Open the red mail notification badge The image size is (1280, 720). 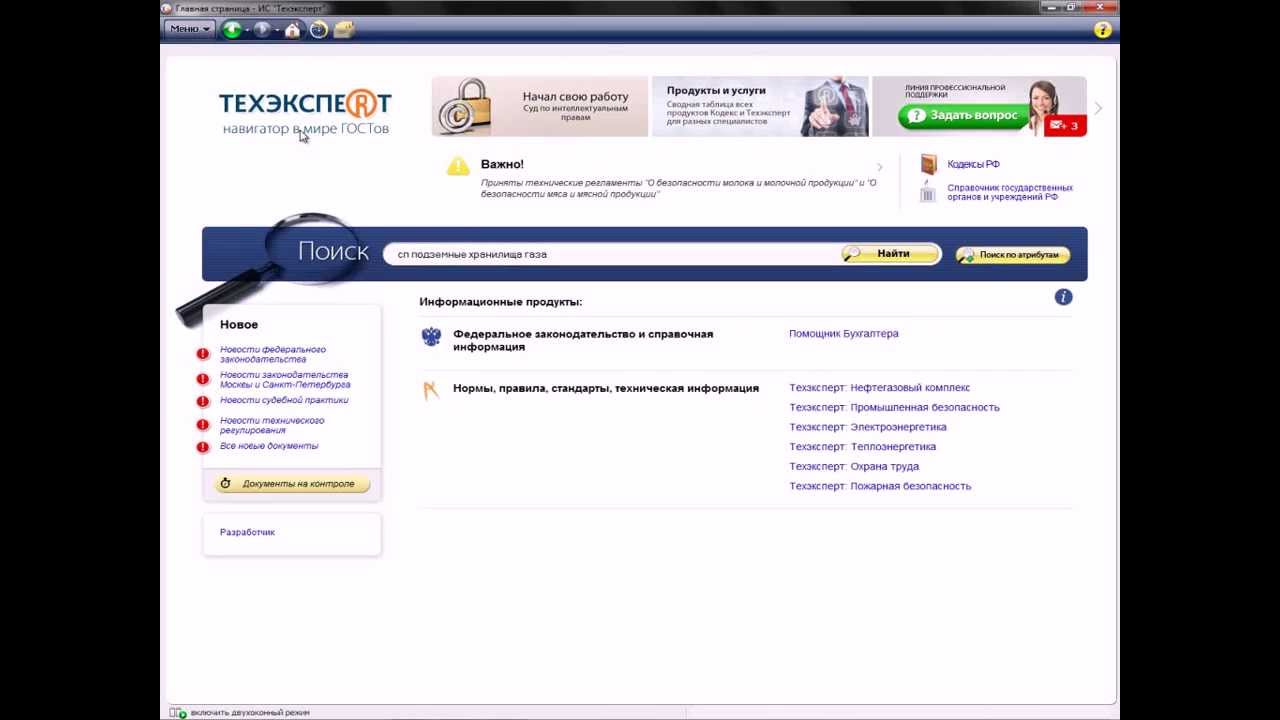(x=1065, y=125)
